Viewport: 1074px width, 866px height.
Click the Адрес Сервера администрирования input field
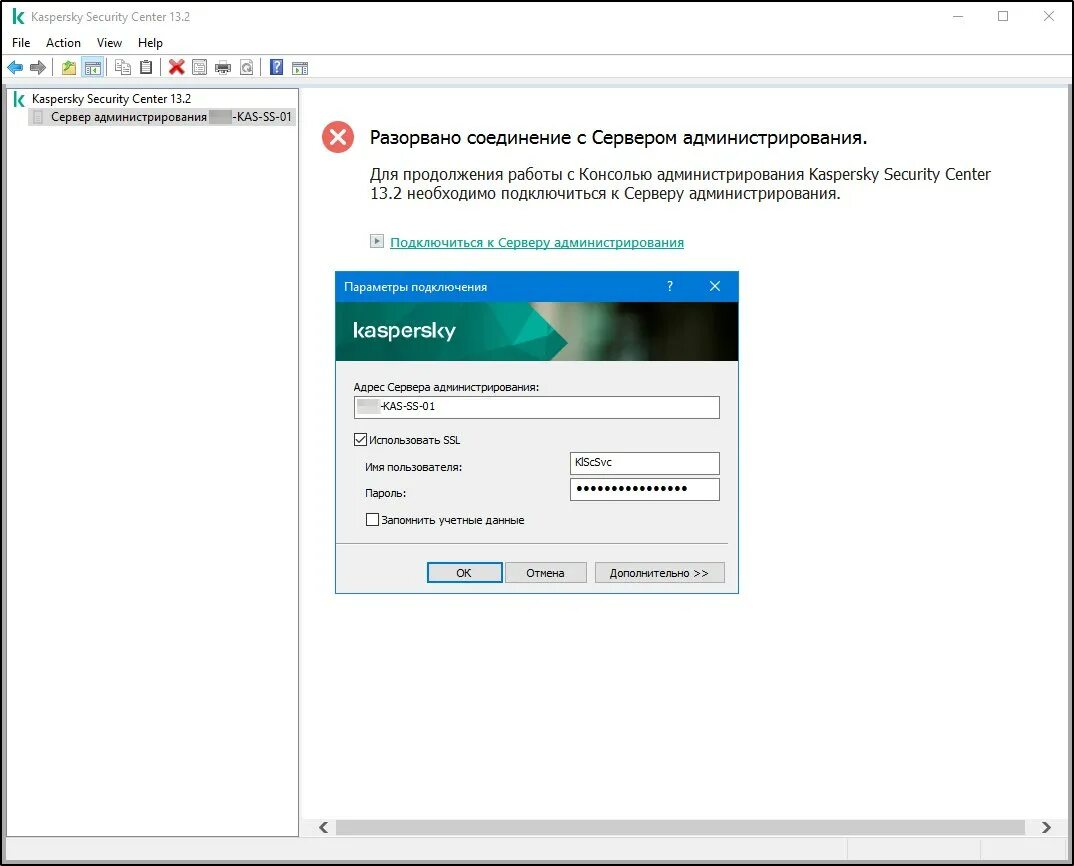(537, 407)
